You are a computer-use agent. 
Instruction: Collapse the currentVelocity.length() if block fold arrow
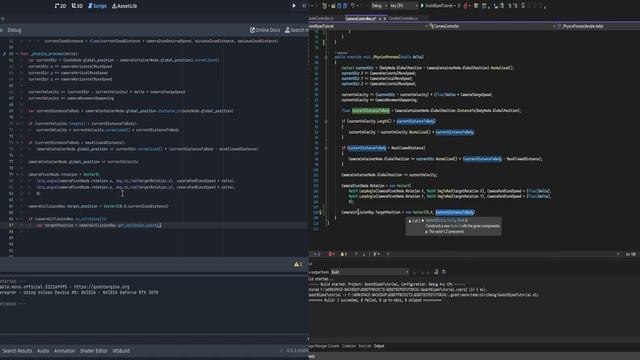point(18,123)
